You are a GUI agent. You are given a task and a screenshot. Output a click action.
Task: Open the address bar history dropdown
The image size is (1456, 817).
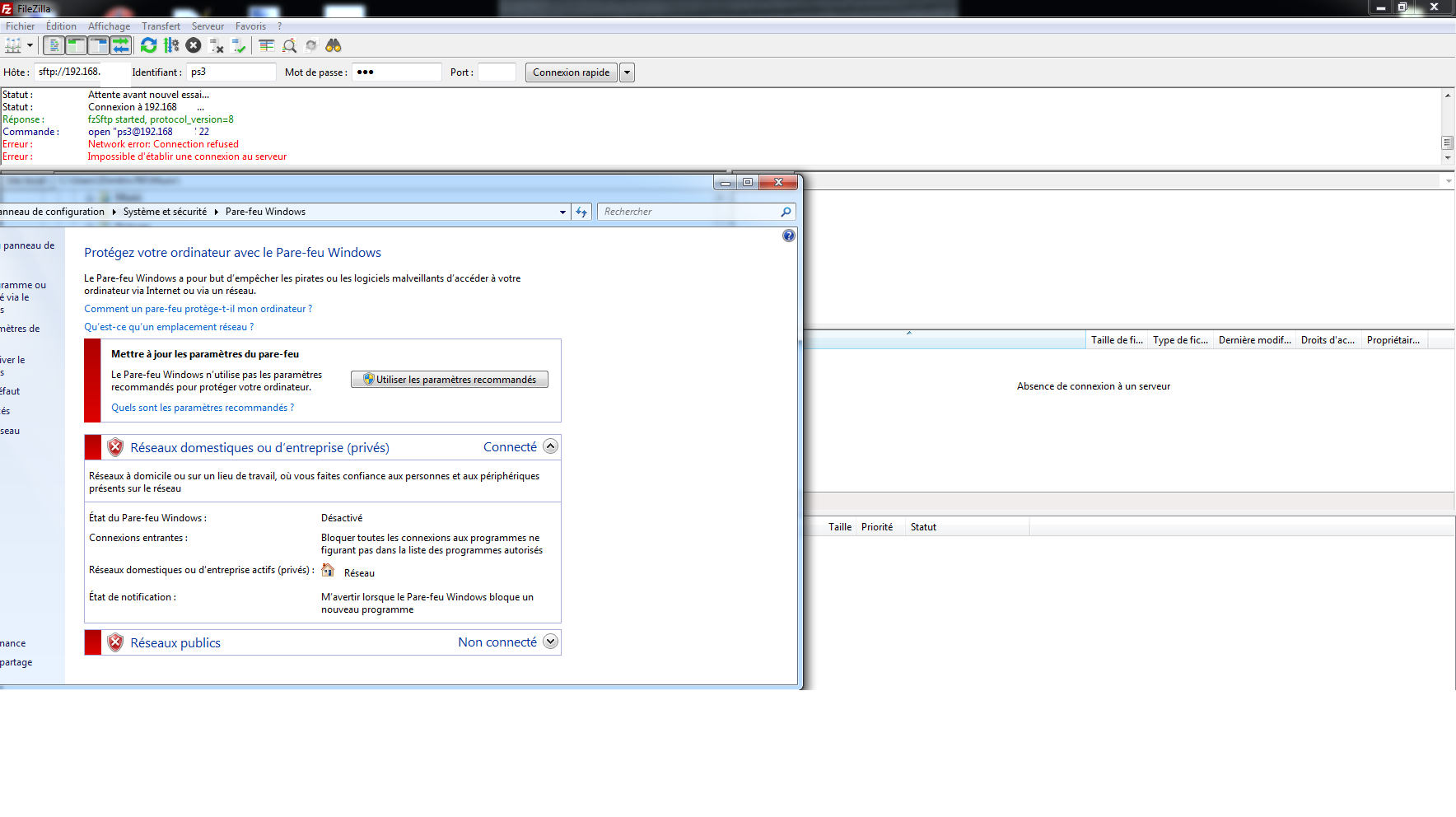(563, 212)
